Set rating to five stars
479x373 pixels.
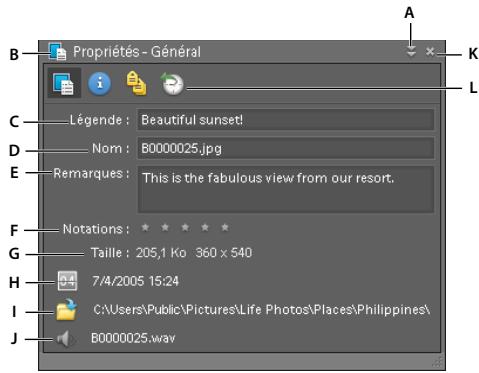tap(225, 228)
